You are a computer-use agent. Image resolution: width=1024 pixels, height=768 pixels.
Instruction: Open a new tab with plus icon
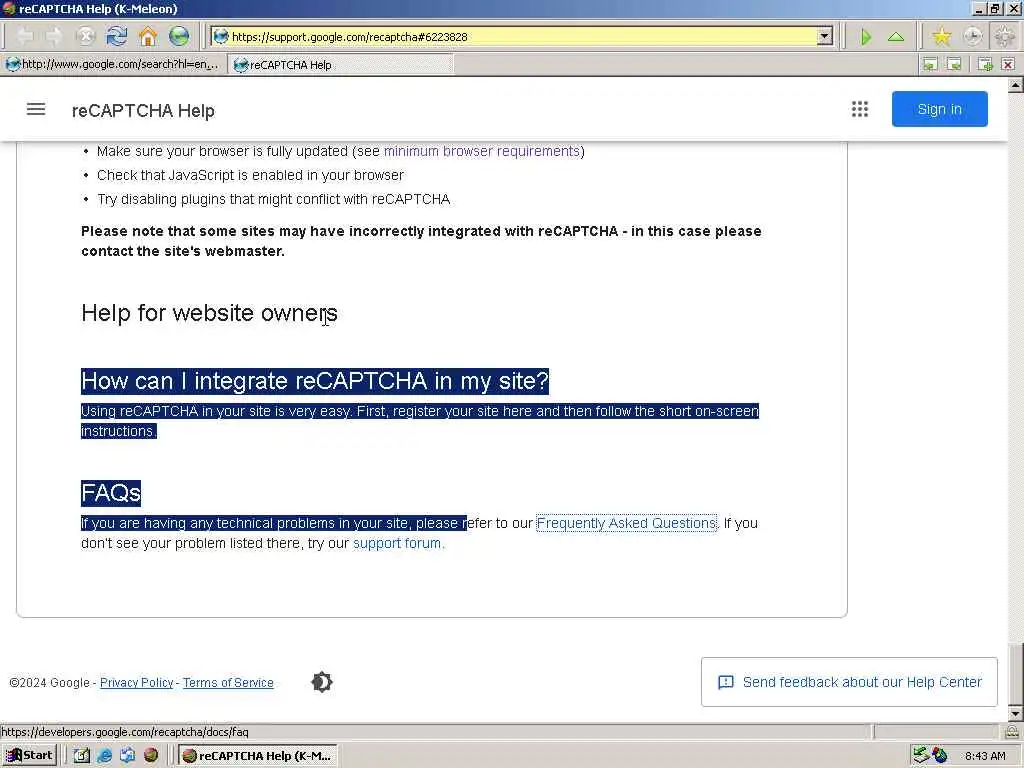tap(985, 64)
